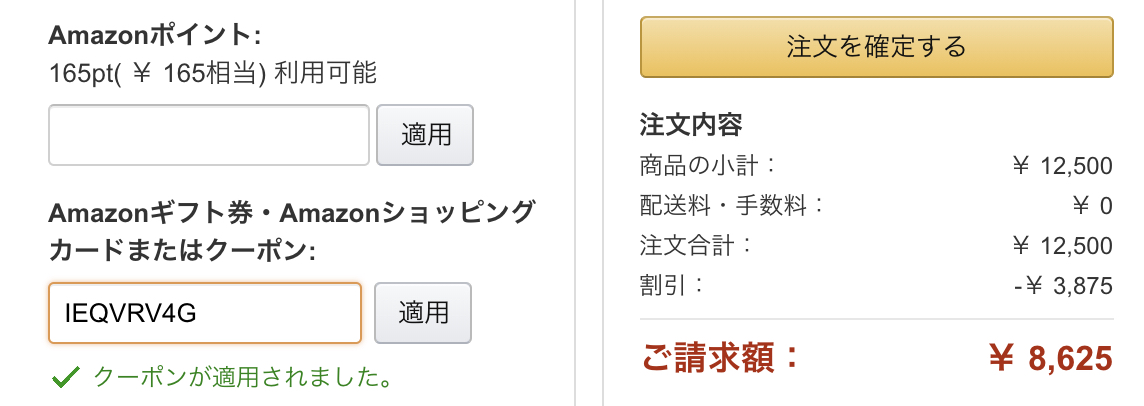The height and width of the screenshot is (406, 1144).
Task: Click 適用 beside the coupon code field
Action: [x=423, y=313]
